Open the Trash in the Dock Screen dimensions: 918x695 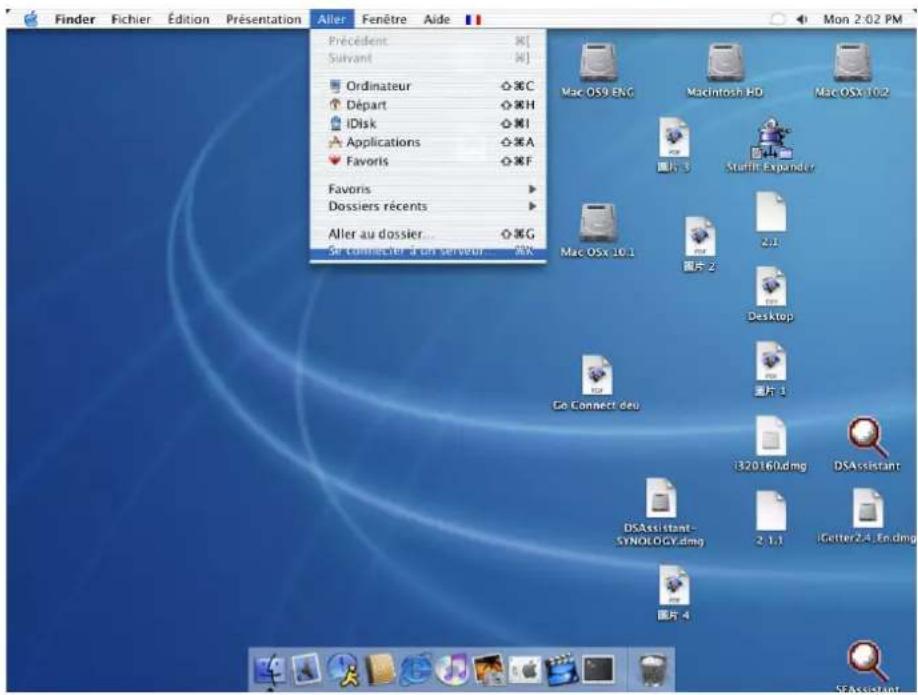(652, 669)
